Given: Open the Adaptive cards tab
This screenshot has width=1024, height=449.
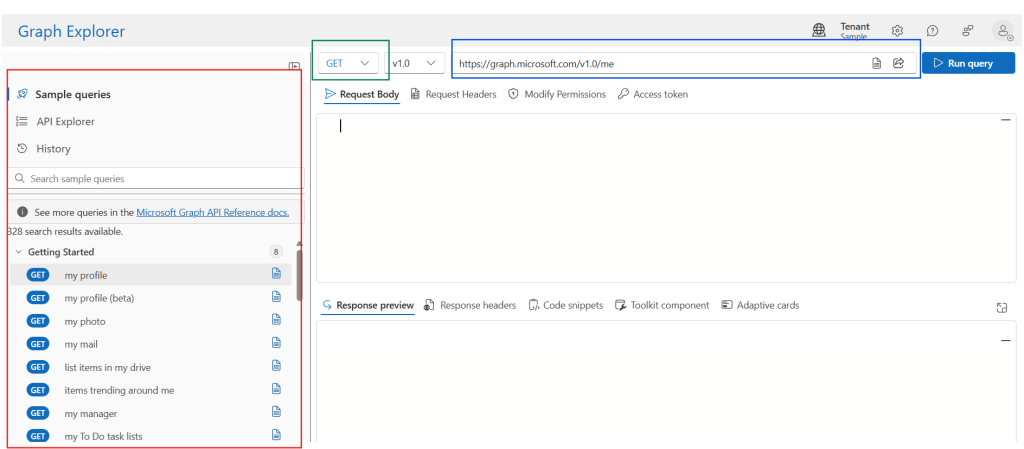Looking at the screenshot, I should click(x=760, y=305).
